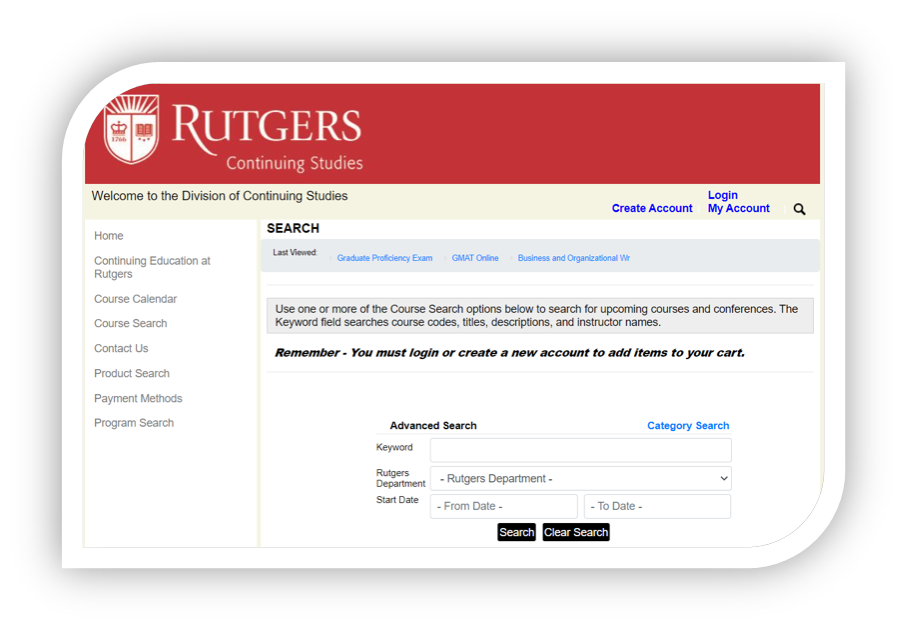
Task: Open the Rutgers Department dropdown
Action: [x=580, y=479]
